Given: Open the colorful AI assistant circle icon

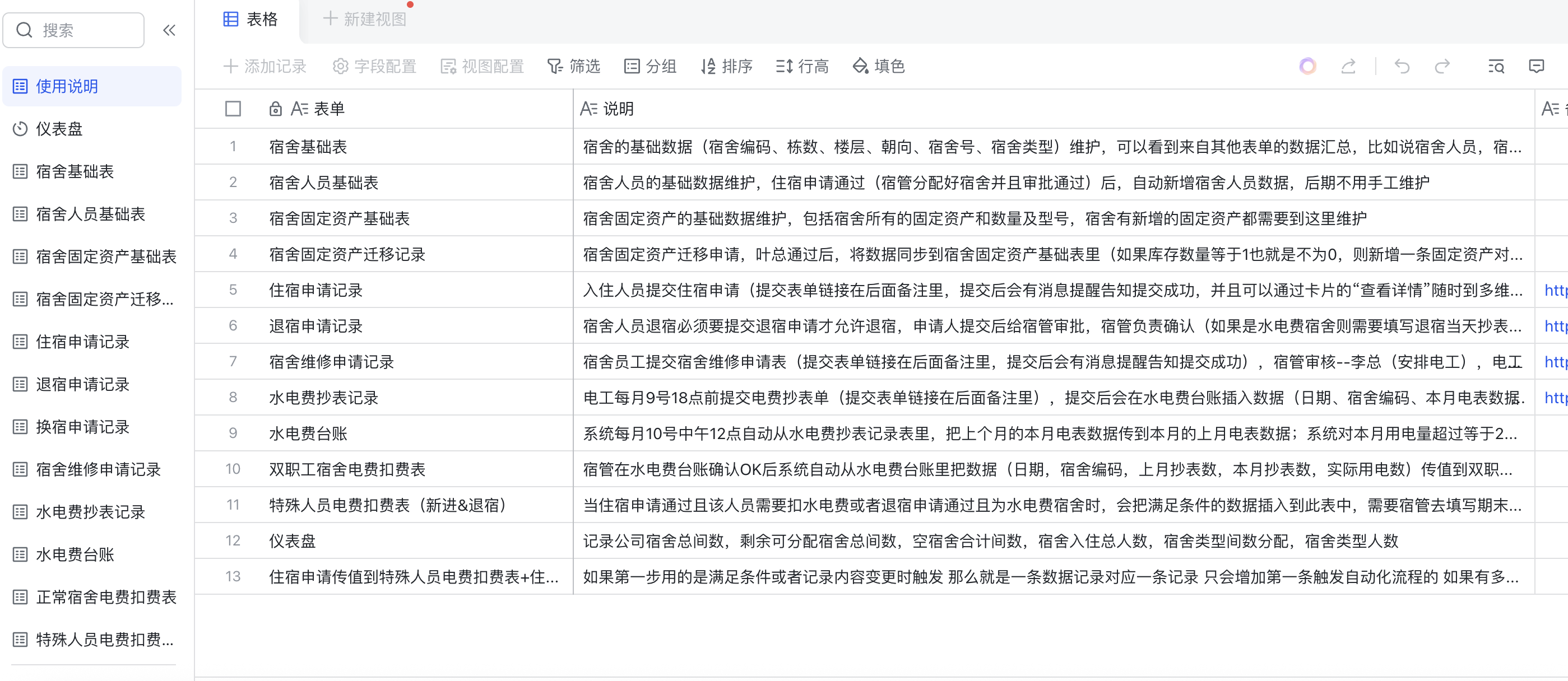Looking at the screenshot, I should coord(1307,66).
